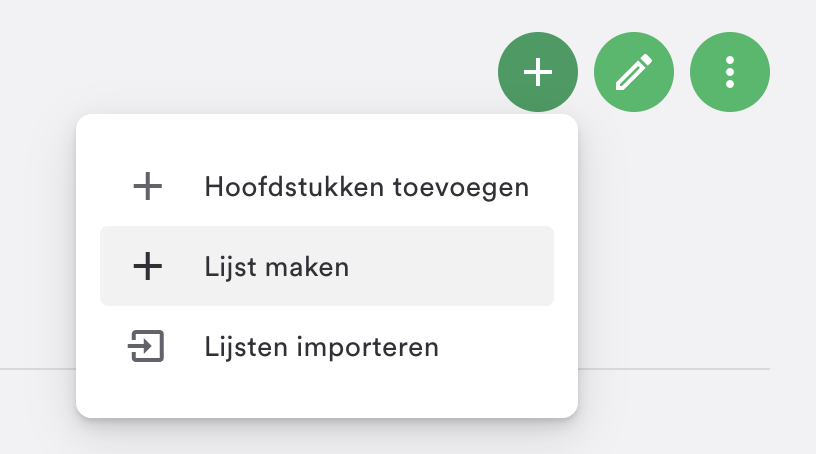Start editing with the pencil icon

pyautogui.click(x=634, y=72)
